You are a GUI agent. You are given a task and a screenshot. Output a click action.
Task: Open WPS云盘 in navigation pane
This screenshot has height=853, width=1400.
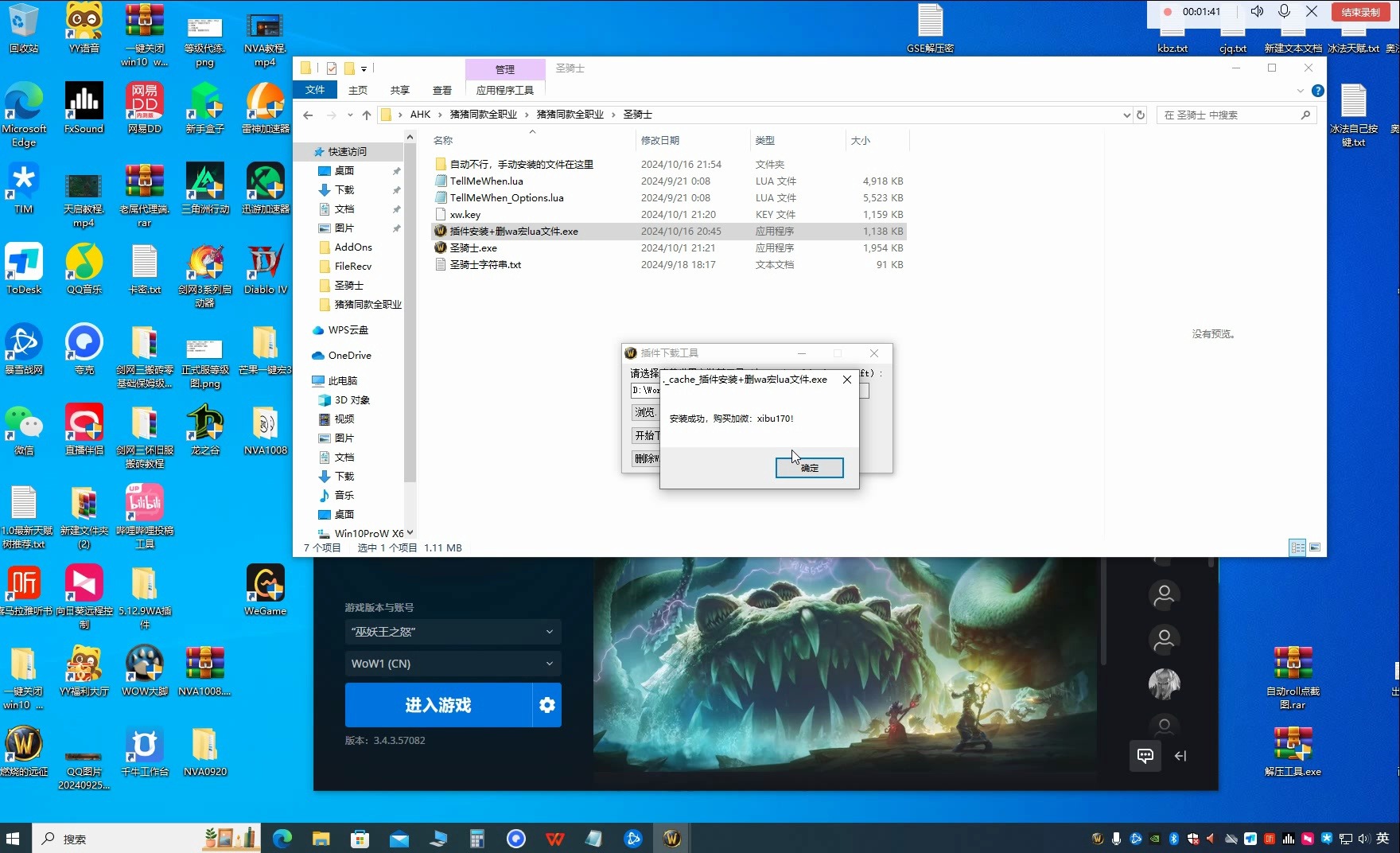(348, 330)
